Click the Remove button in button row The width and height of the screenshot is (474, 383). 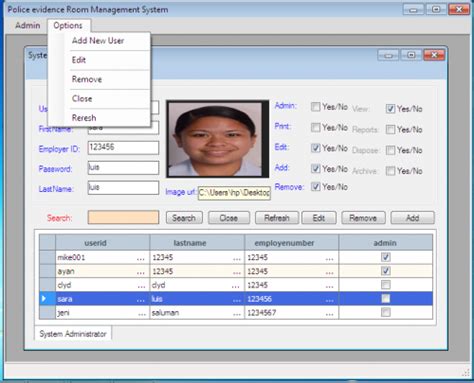point(363,218)
